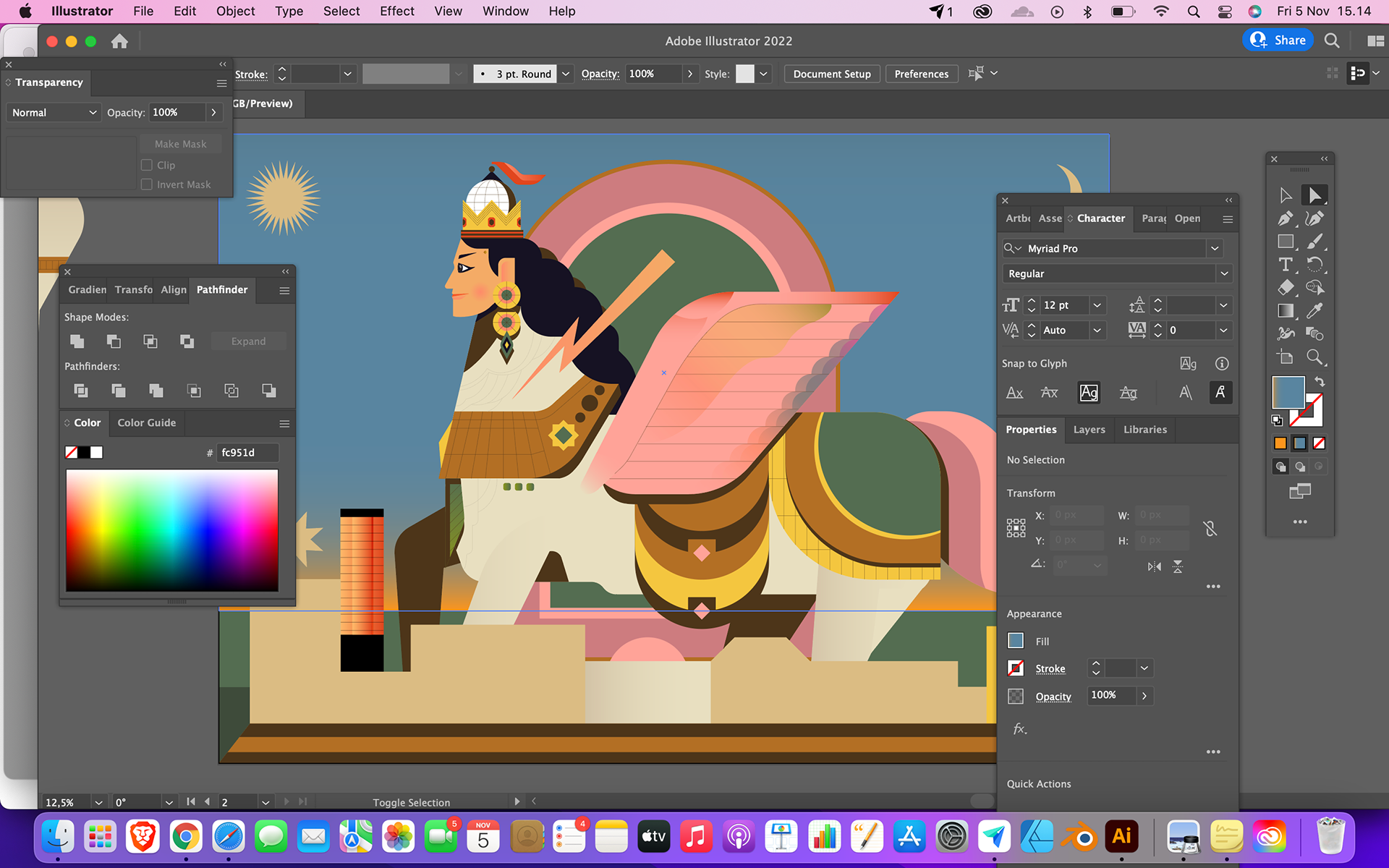
Task: Click inside the color spectrum picker
Action: [x=172, y=529]
